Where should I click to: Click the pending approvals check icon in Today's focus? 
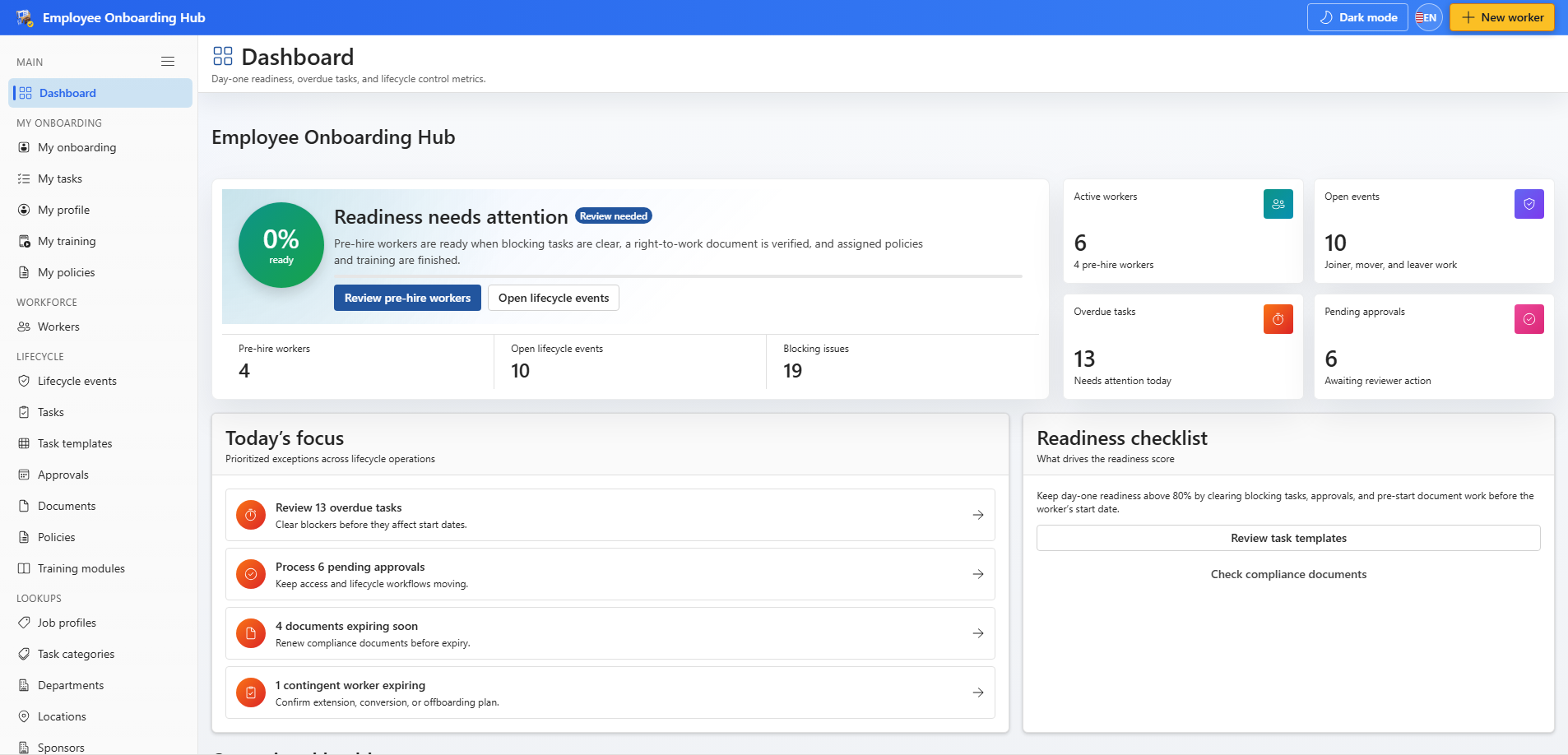[x=251, y=574]
